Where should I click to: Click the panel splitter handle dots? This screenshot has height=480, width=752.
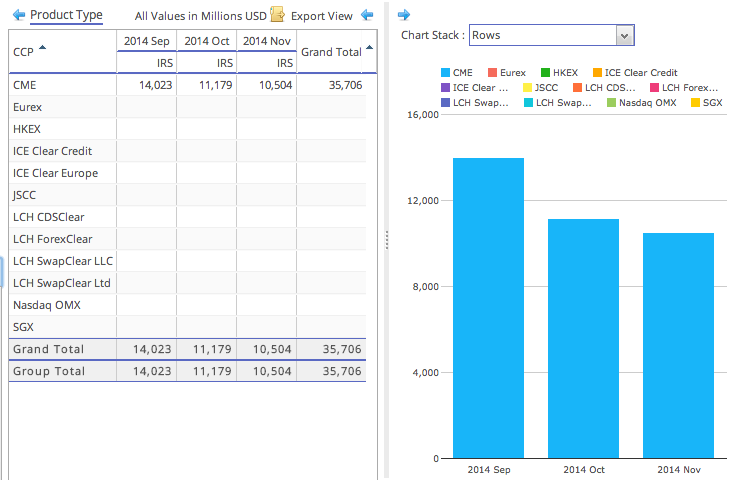[x=387, y=240]
